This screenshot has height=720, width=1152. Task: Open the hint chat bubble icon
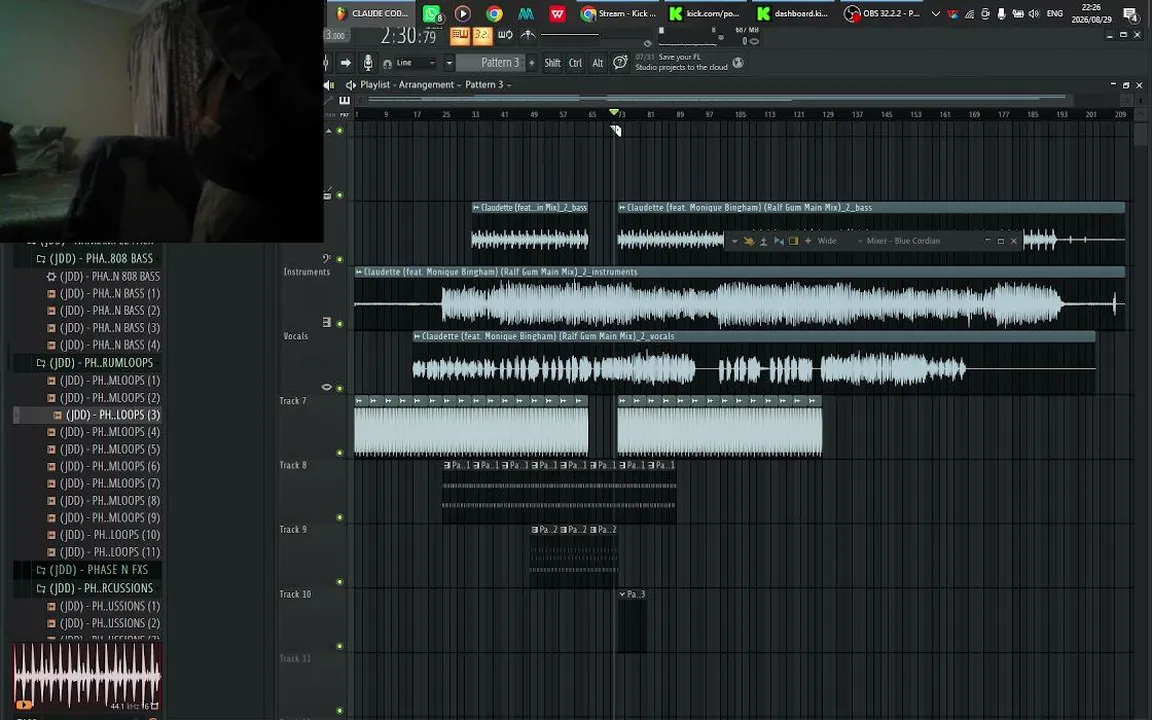click(x=620, y=62)
